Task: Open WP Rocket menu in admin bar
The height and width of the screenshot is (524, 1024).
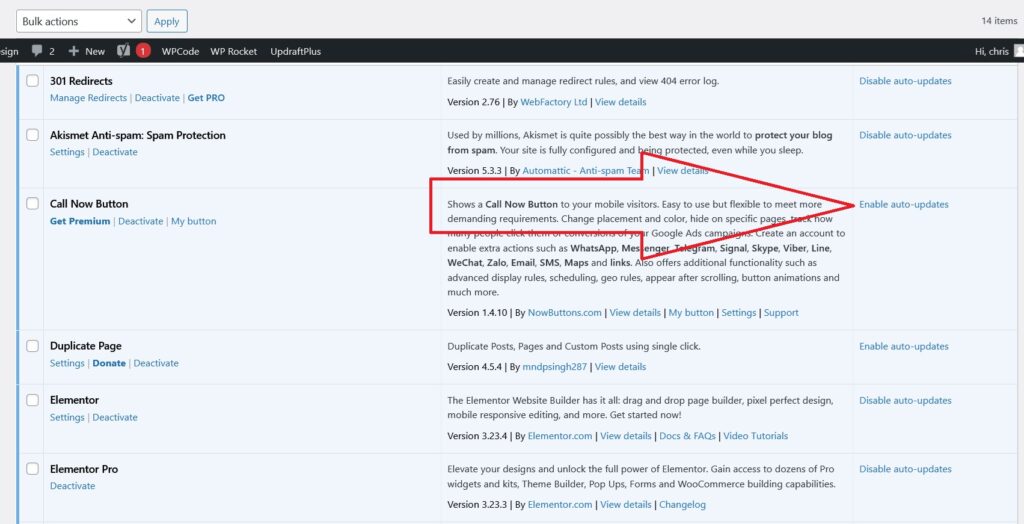Action: click(234, 51)
